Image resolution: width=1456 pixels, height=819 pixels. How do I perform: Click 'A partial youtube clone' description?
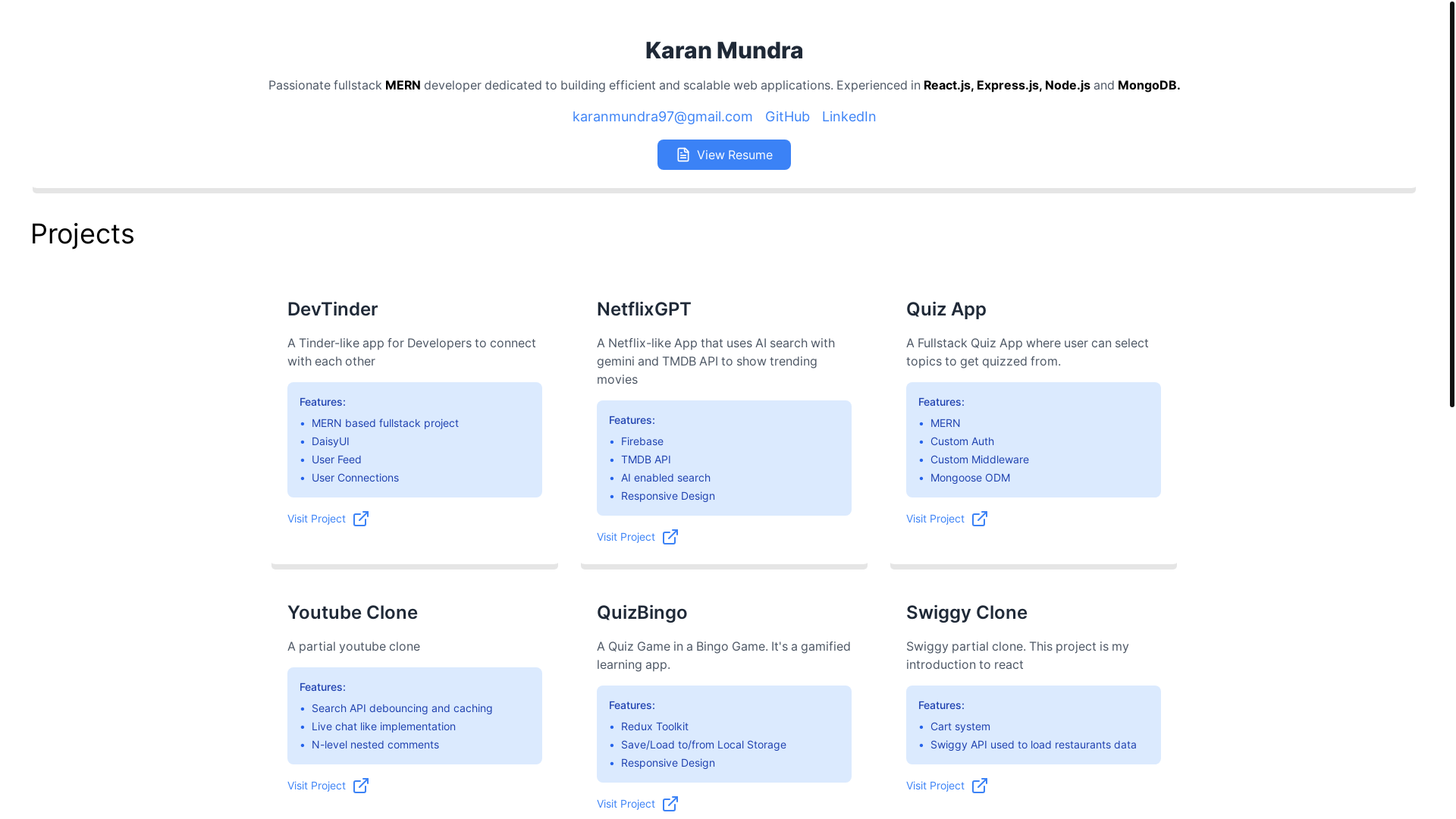(x=354, y=646)
